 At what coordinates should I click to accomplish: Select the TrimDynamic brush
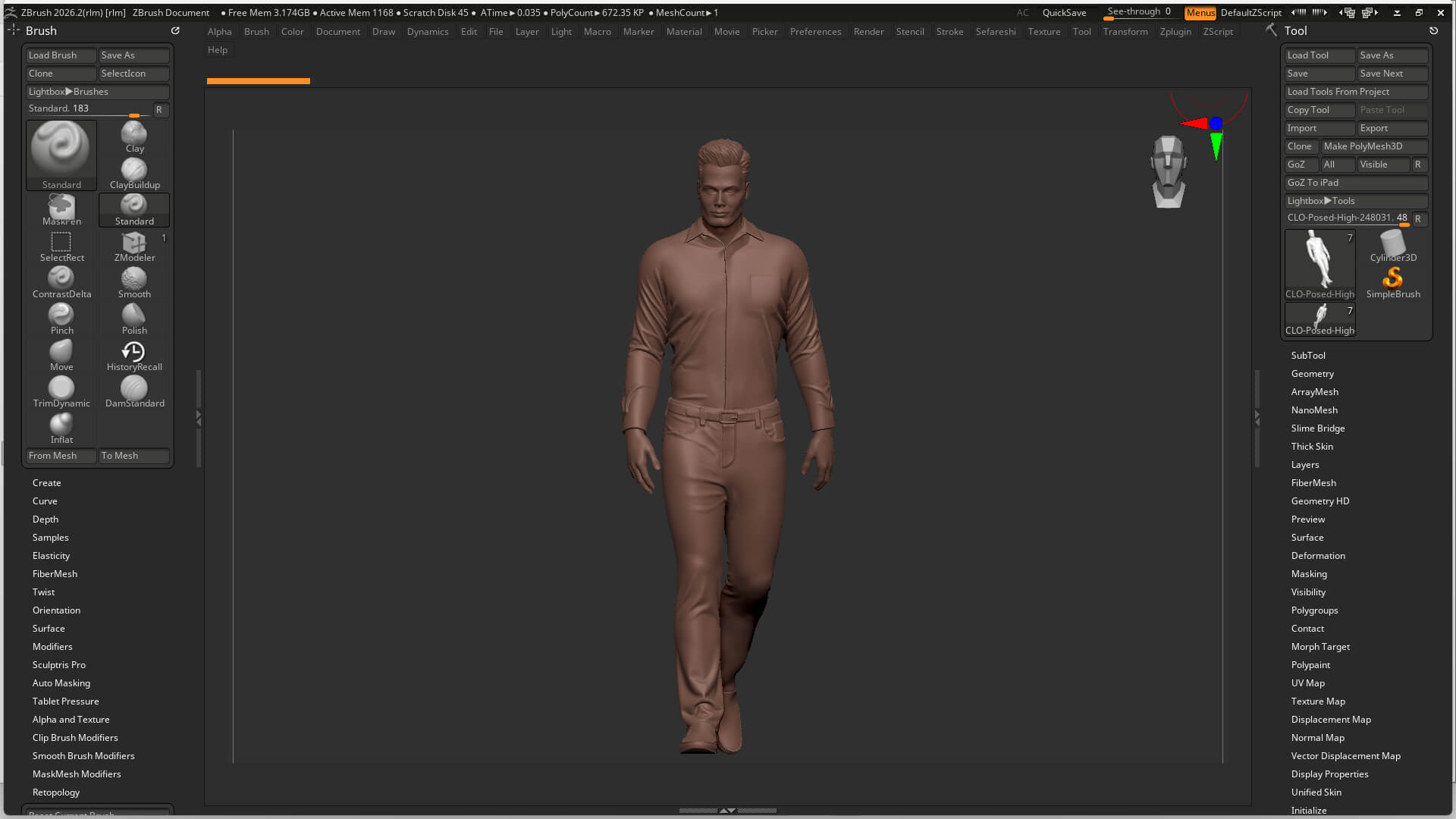pyautogui.click(x=61, y=392)
